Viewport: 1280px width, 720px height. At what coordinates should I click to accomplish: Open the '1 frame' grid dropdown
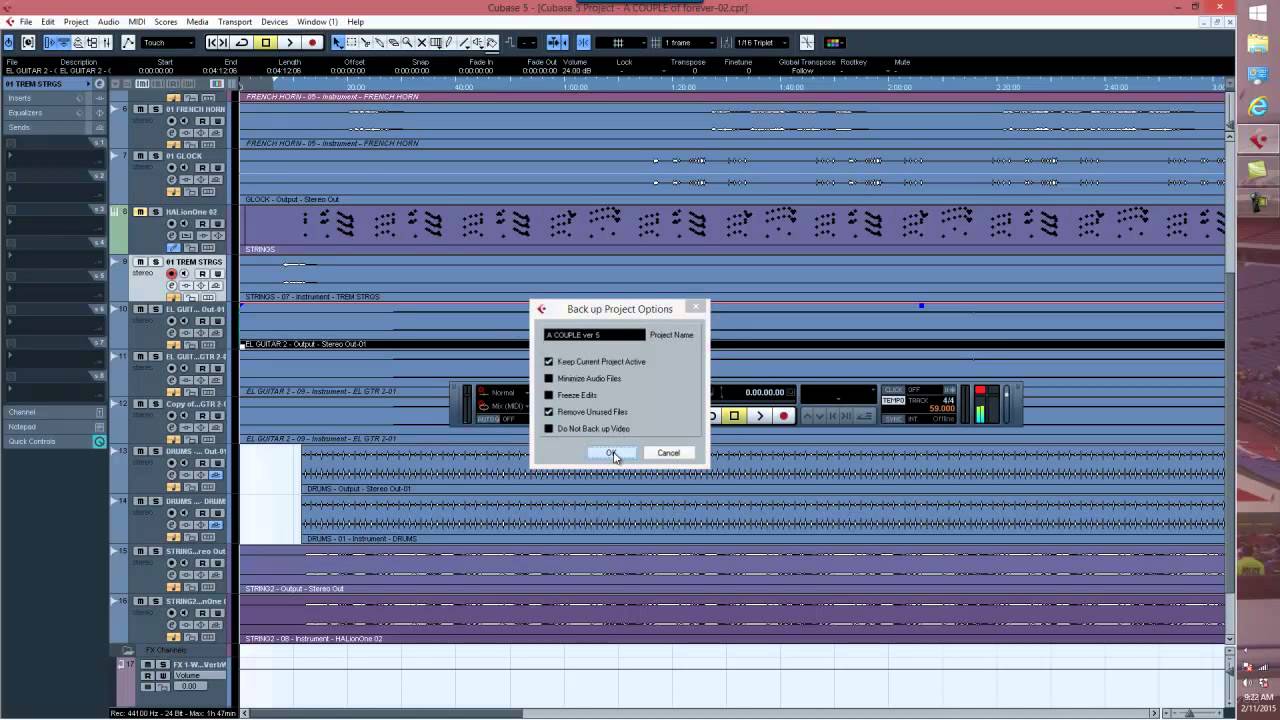pos(689,42)
